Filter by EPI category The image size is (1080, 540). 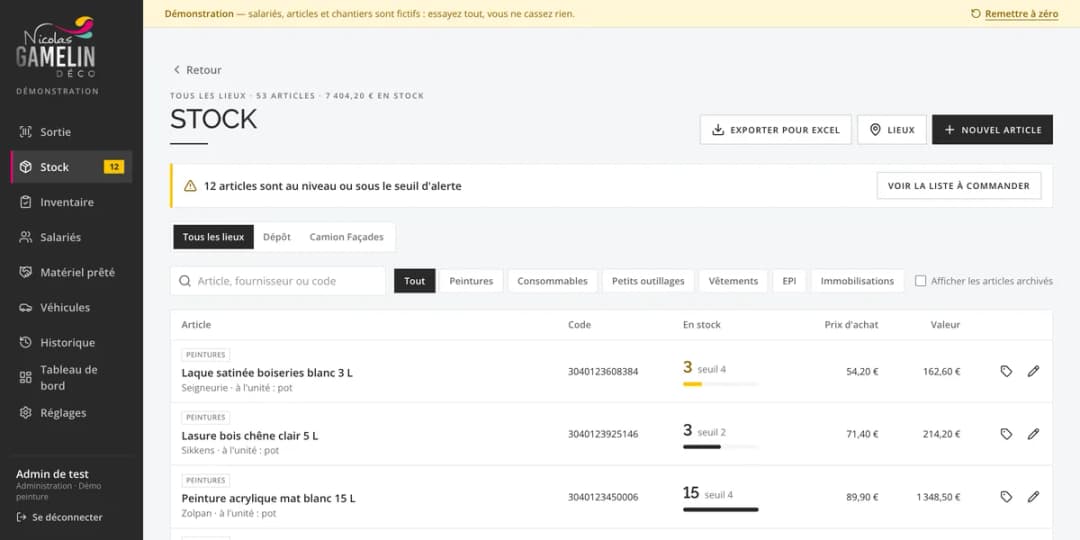tap(789, 281)
